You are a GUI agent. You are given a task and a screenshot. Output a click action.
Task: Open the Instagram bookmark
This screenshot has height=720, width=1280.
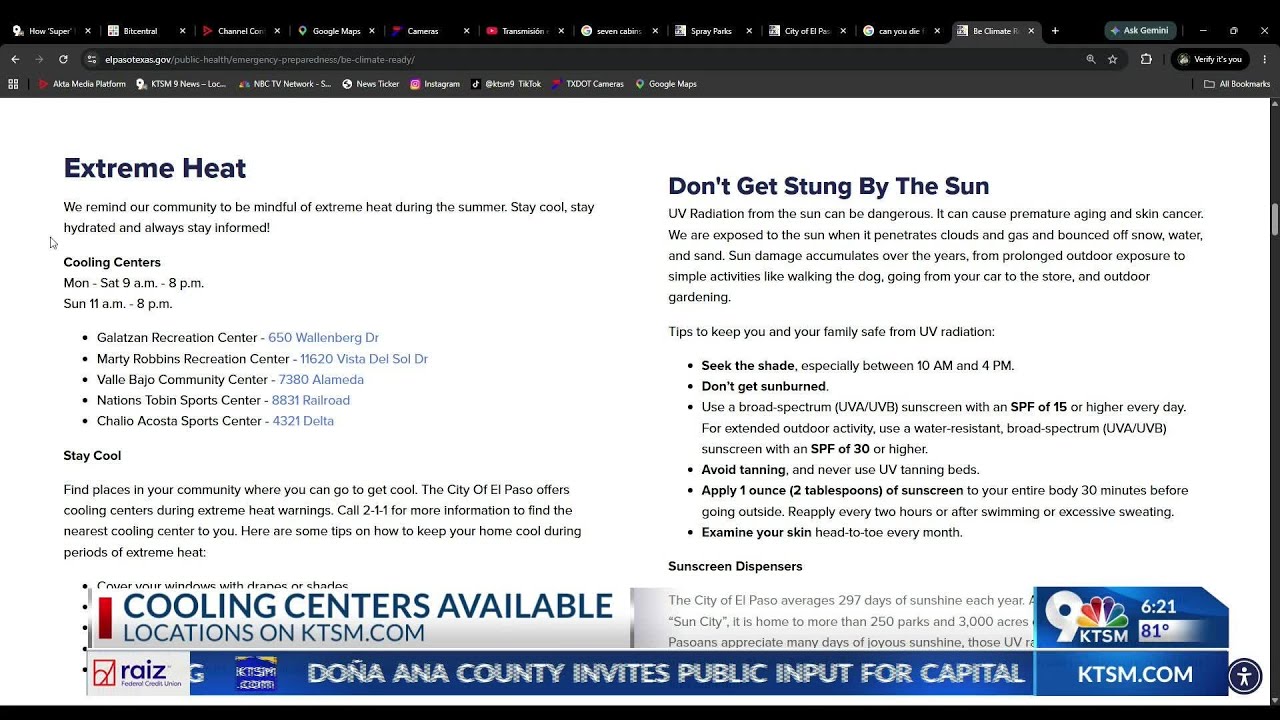435,84
